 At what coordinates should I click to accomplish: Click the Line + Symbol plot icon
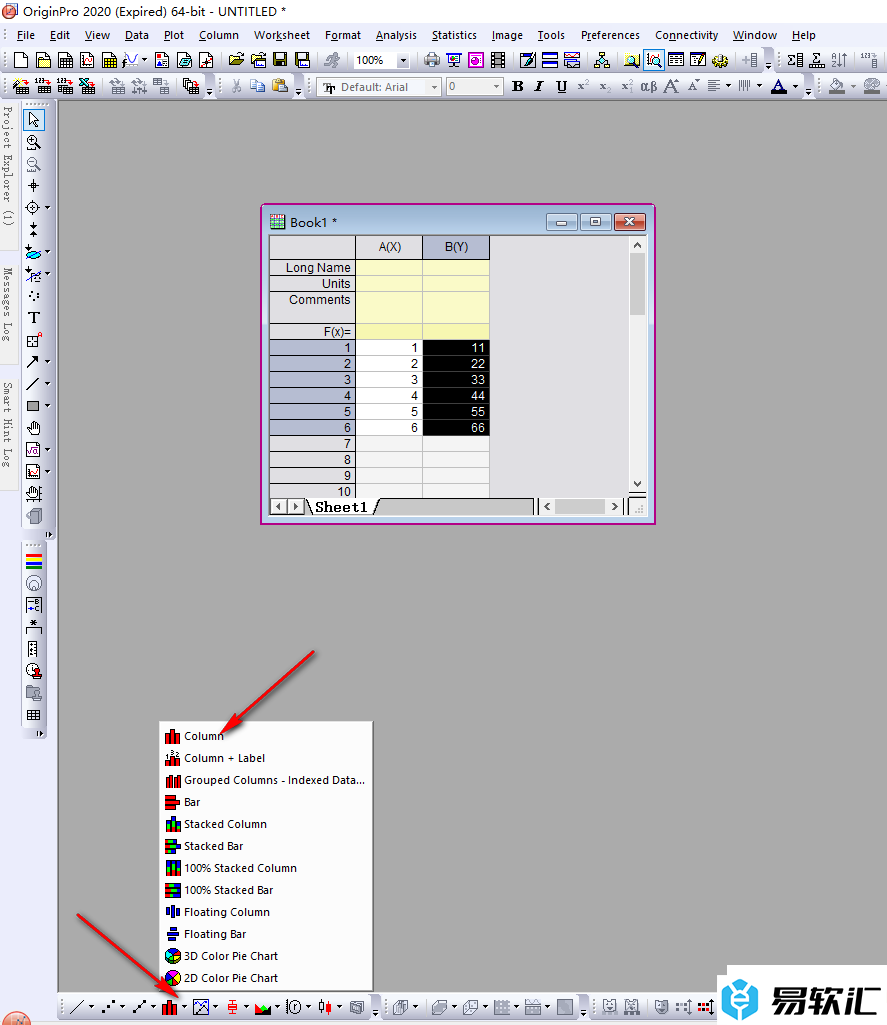point(139,1007)
